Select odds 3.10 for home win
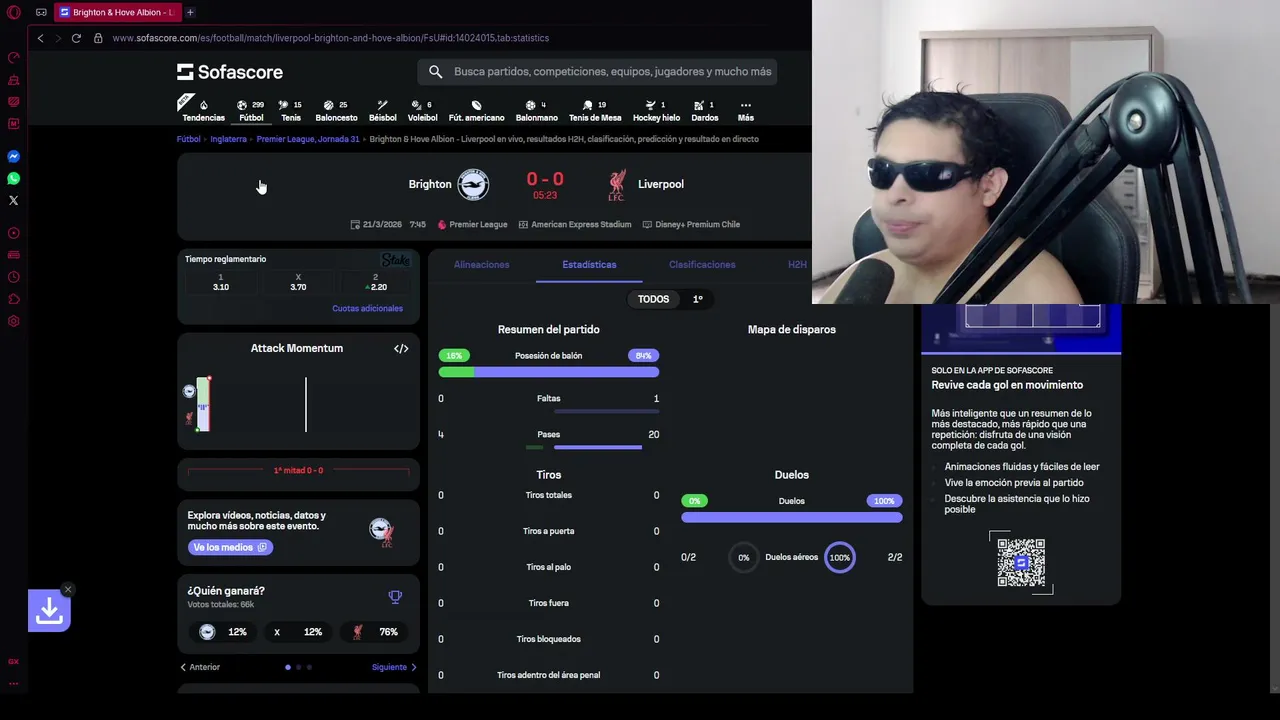This screenshot has width=1280, height=720. pos(221,283)
